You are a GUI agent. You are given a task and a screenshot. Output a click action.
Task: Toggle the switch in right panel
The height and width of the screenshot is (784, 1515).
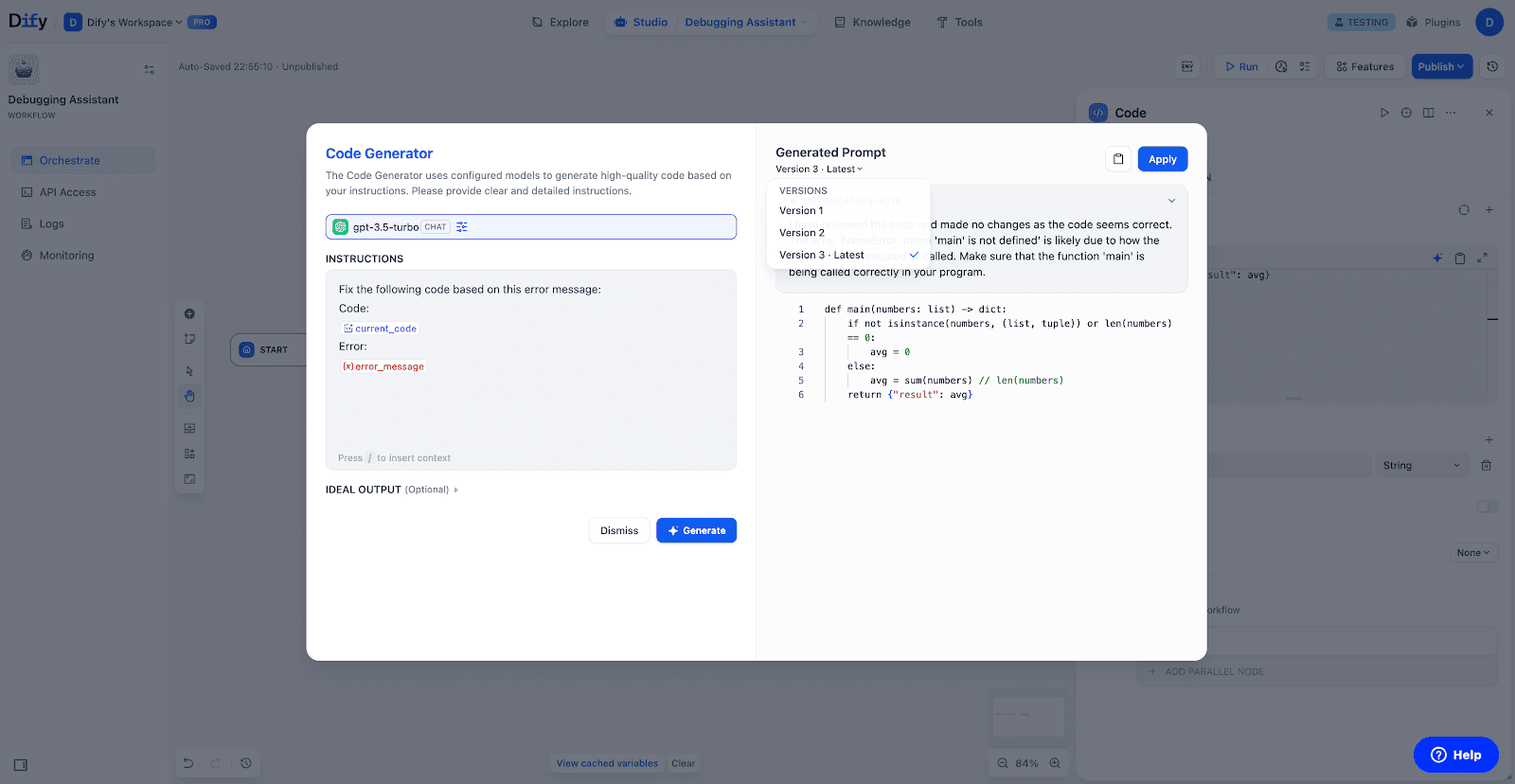pyautogui.click(x=1487, y=507)
